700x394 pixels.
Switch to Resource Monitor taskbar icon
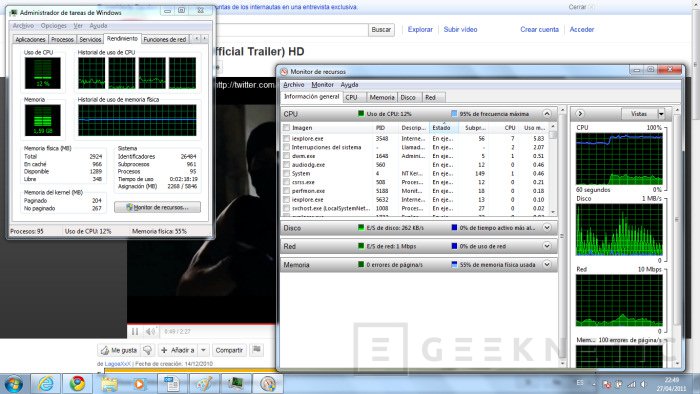coord(268,384)
